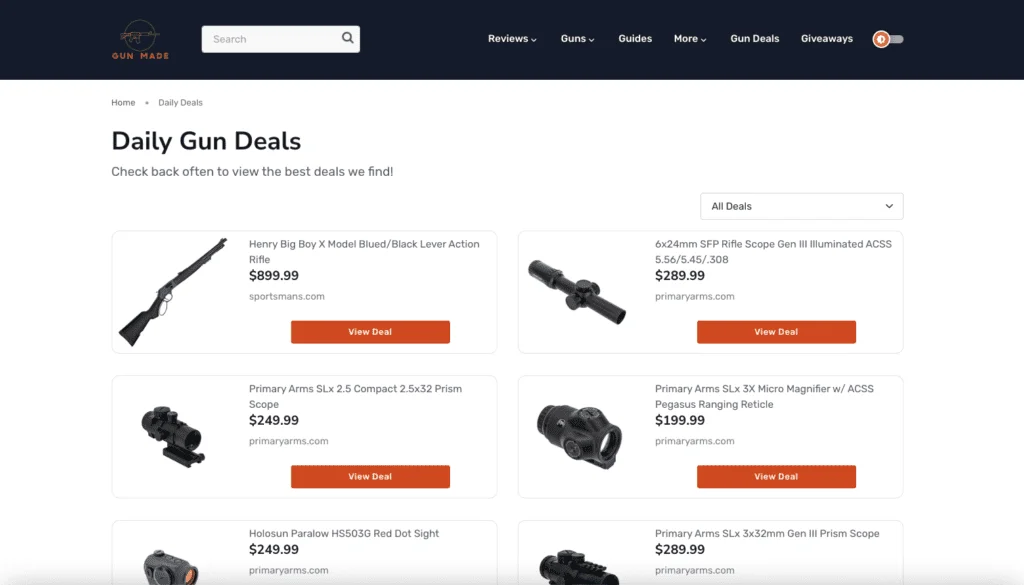Image resolution: width=1024 pixels, height=585 pixels.
Task: View Deal for 6x24mm SFP Rifle Scope
Action: click(776, 331)
